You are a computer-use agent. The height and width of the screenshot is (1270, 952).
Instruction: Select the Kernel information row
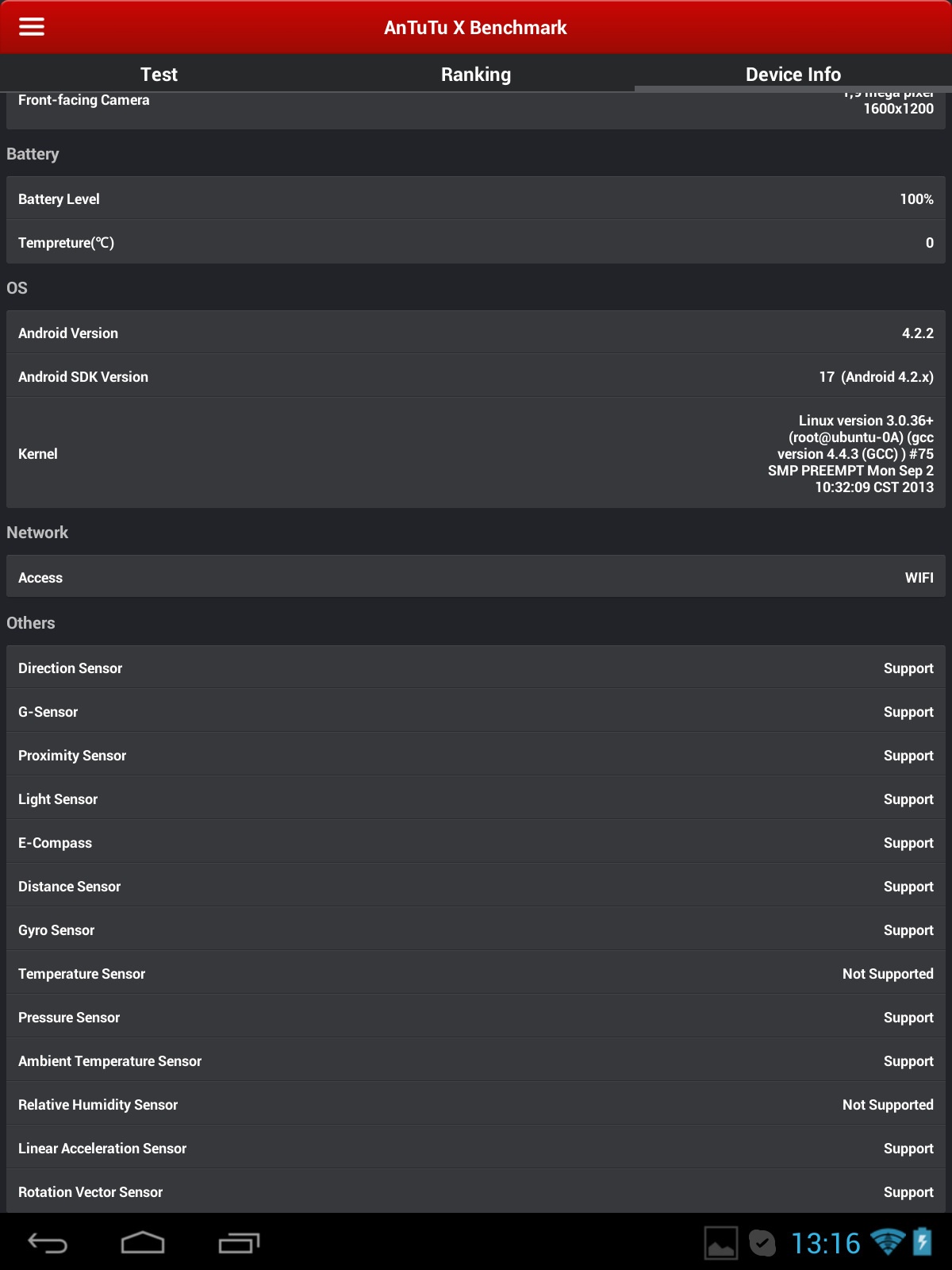(x=476, y=454)
